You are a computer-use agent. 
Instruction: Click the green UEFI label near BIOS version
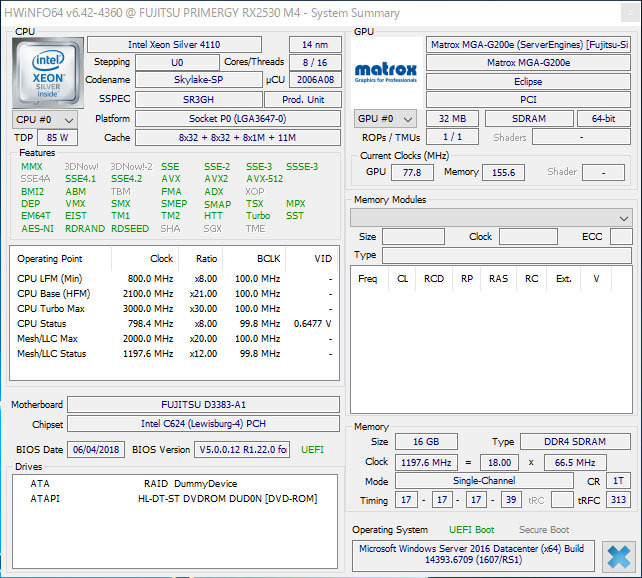312,449
